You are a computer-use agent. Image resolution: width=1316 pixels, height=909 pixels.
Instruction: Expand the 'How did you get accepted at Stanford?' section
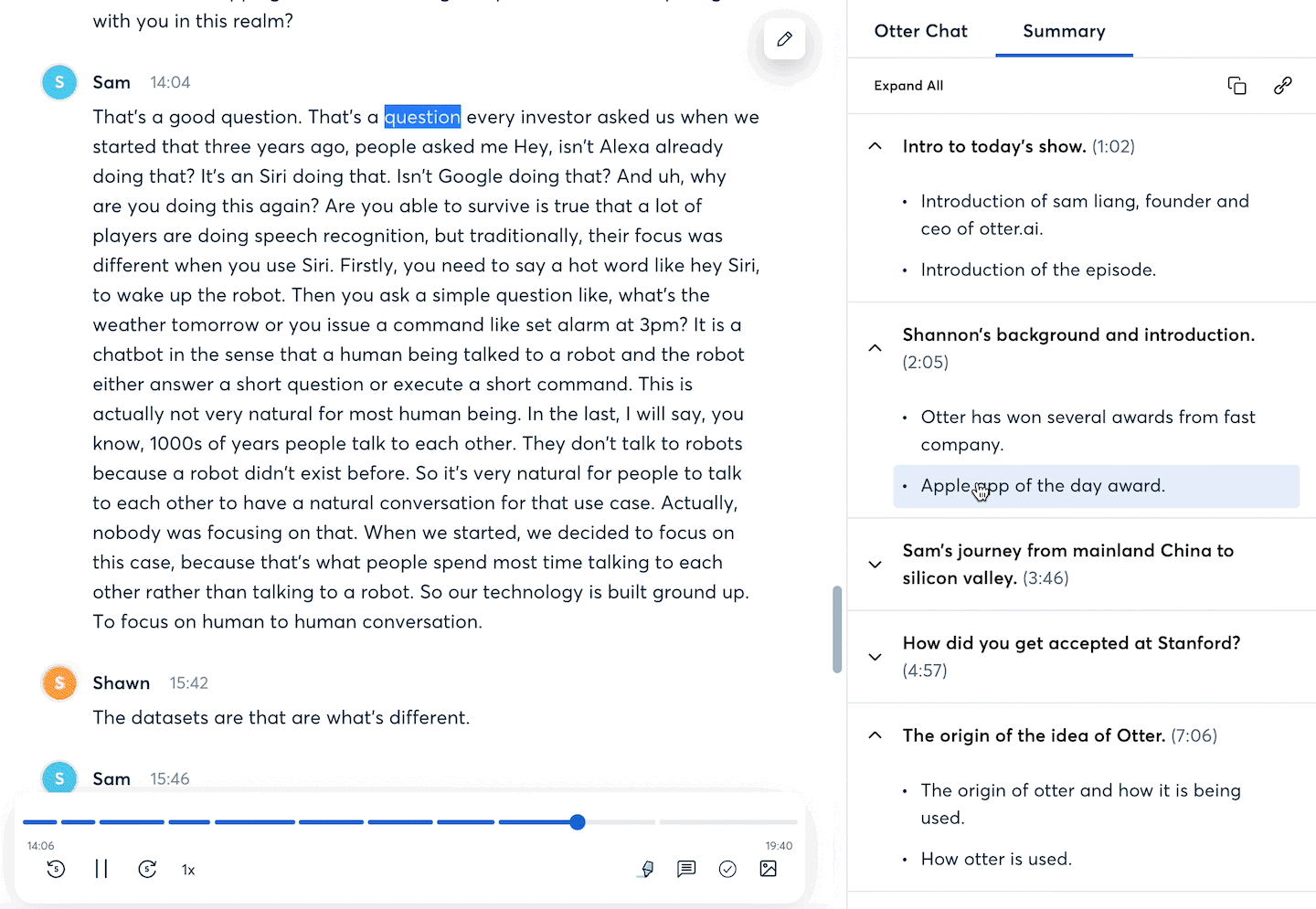tap(875, 657)
